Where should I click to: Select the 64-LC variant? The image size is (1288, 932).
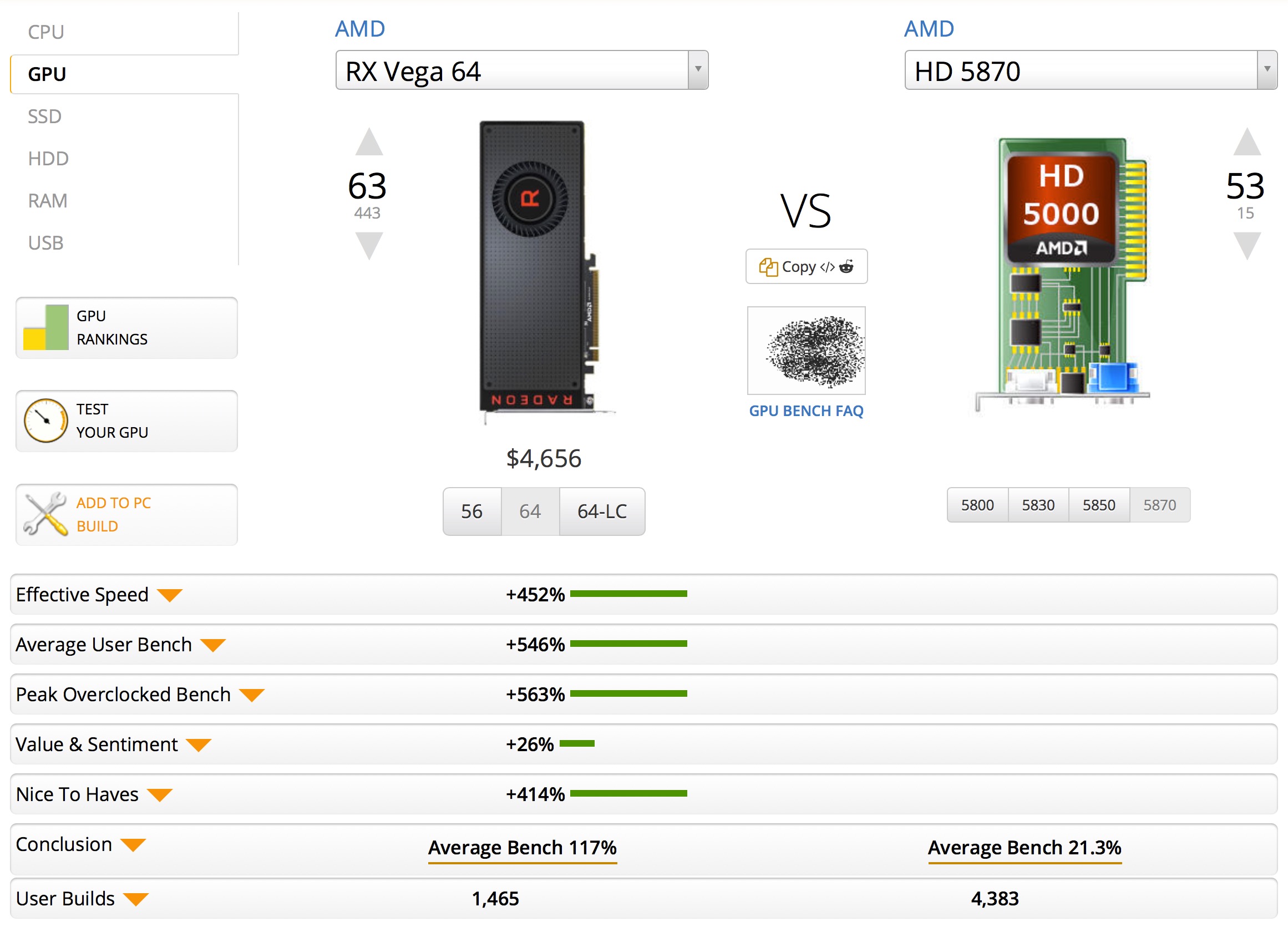601,511
